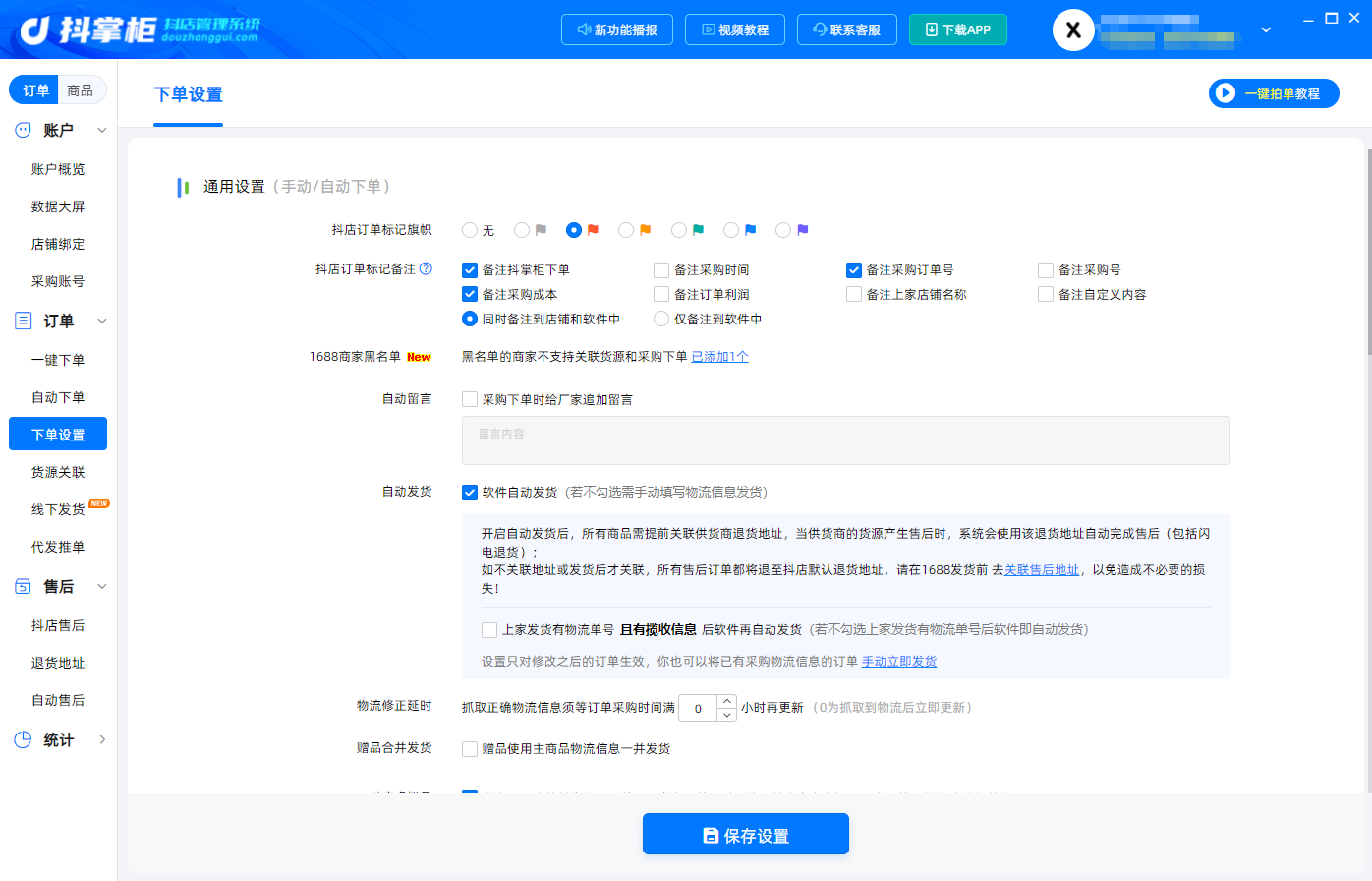The width and height of the screenshot is (1372, 881).
Task: Select the 仅备注到软件中 radio option
Action: click(x=661, y=319)
